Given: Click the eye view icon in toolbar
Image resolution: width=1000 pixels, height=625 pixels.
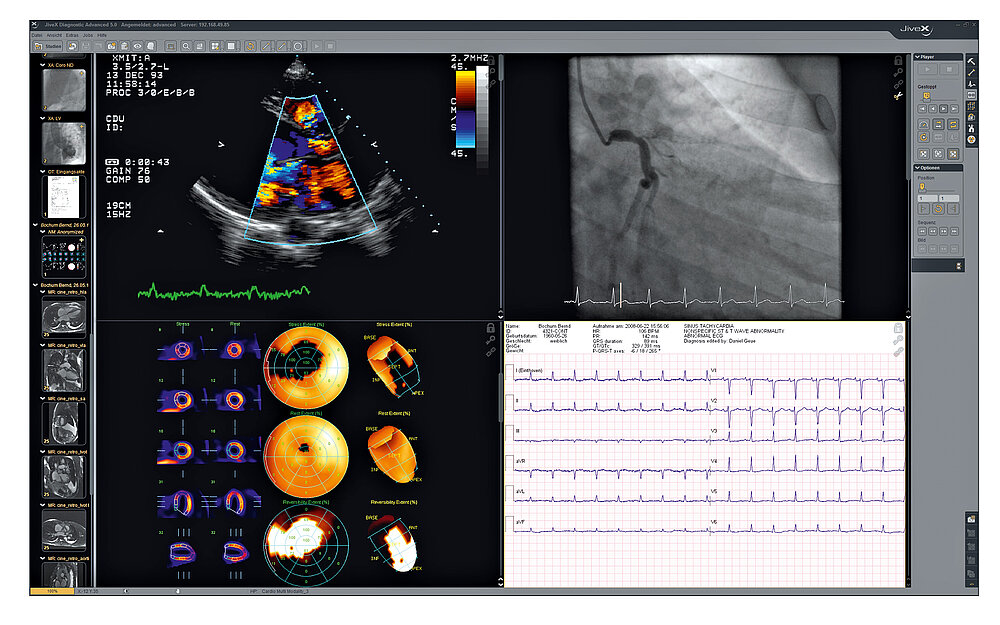Looking at the screenshot, I should [138, 46].
